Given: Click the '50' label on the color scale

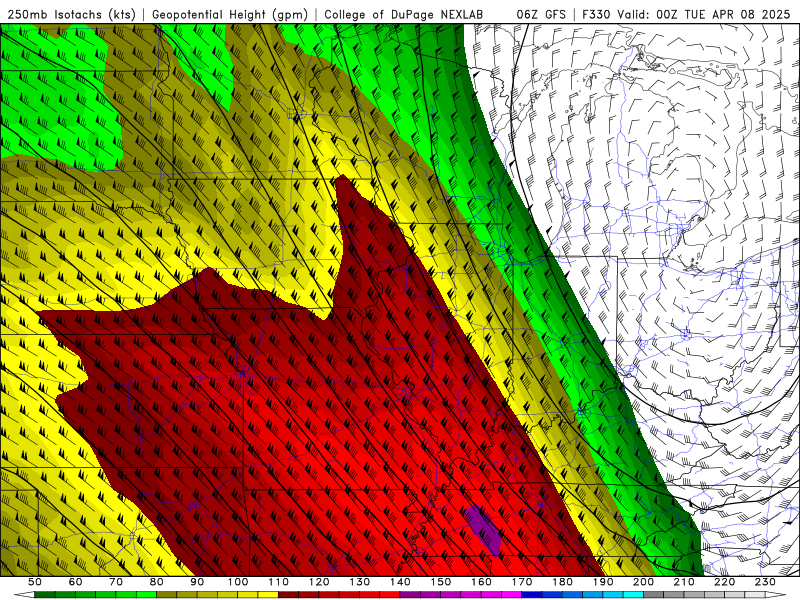Looking at the screenshot, I should [35, 582].
